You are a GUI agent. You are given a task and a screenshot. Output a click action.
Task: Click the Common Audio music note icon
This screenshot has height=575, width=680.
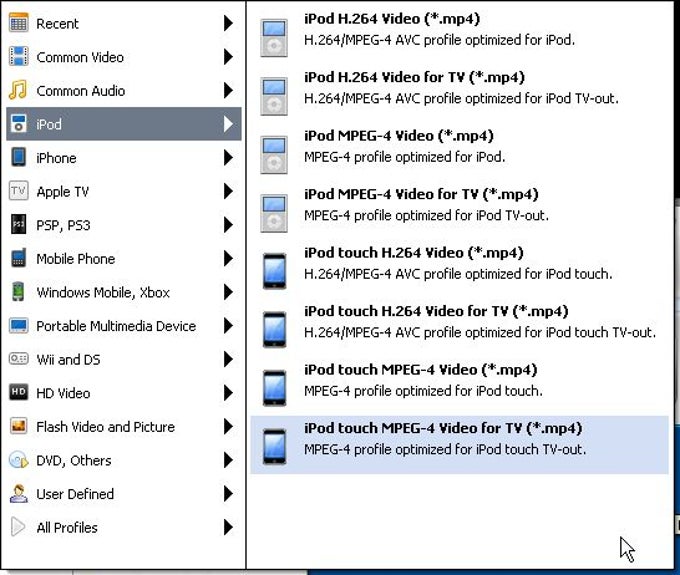click(x=18, y=90)
